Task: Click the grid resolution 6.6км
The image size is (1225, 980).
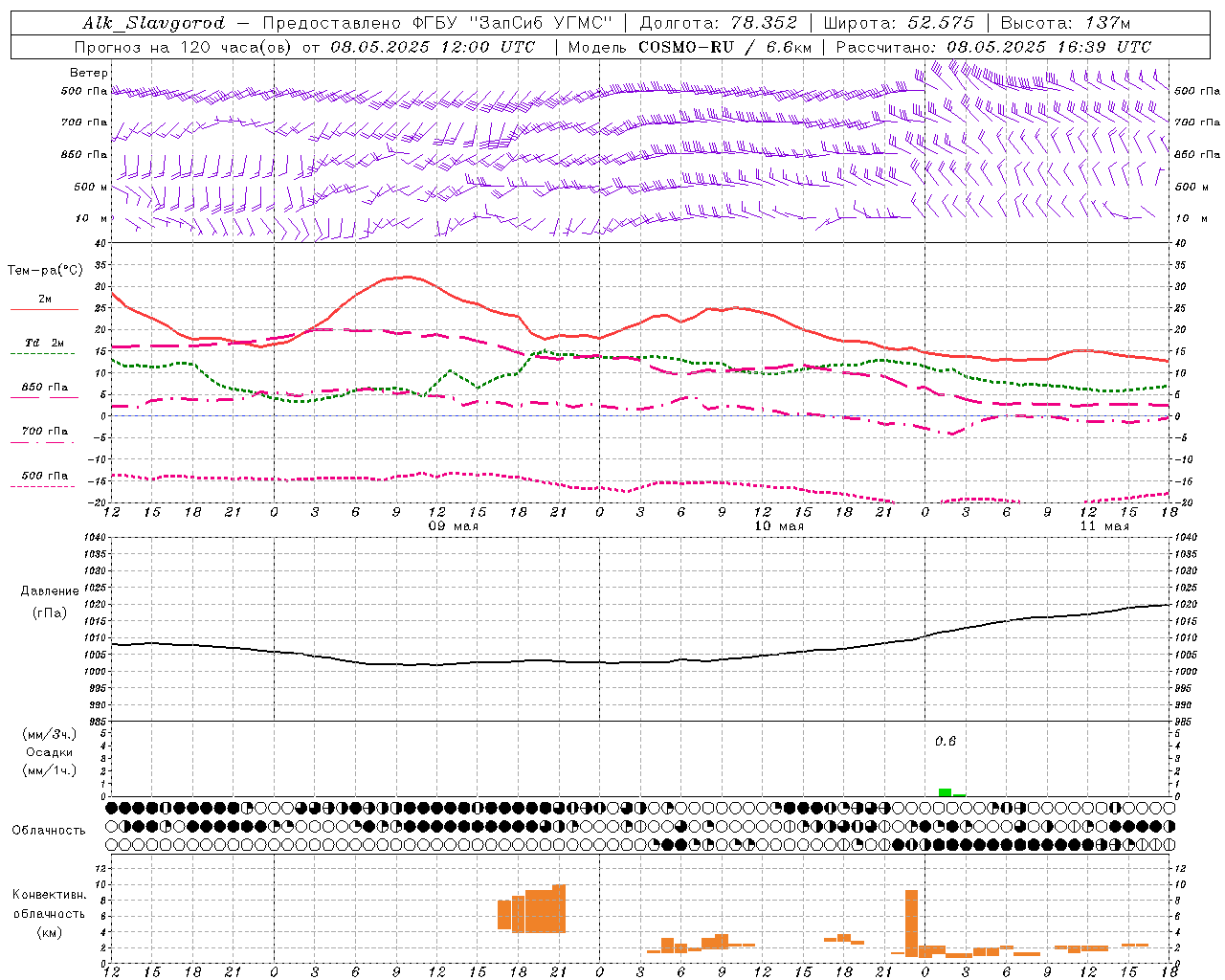Action: pos(789,47)
